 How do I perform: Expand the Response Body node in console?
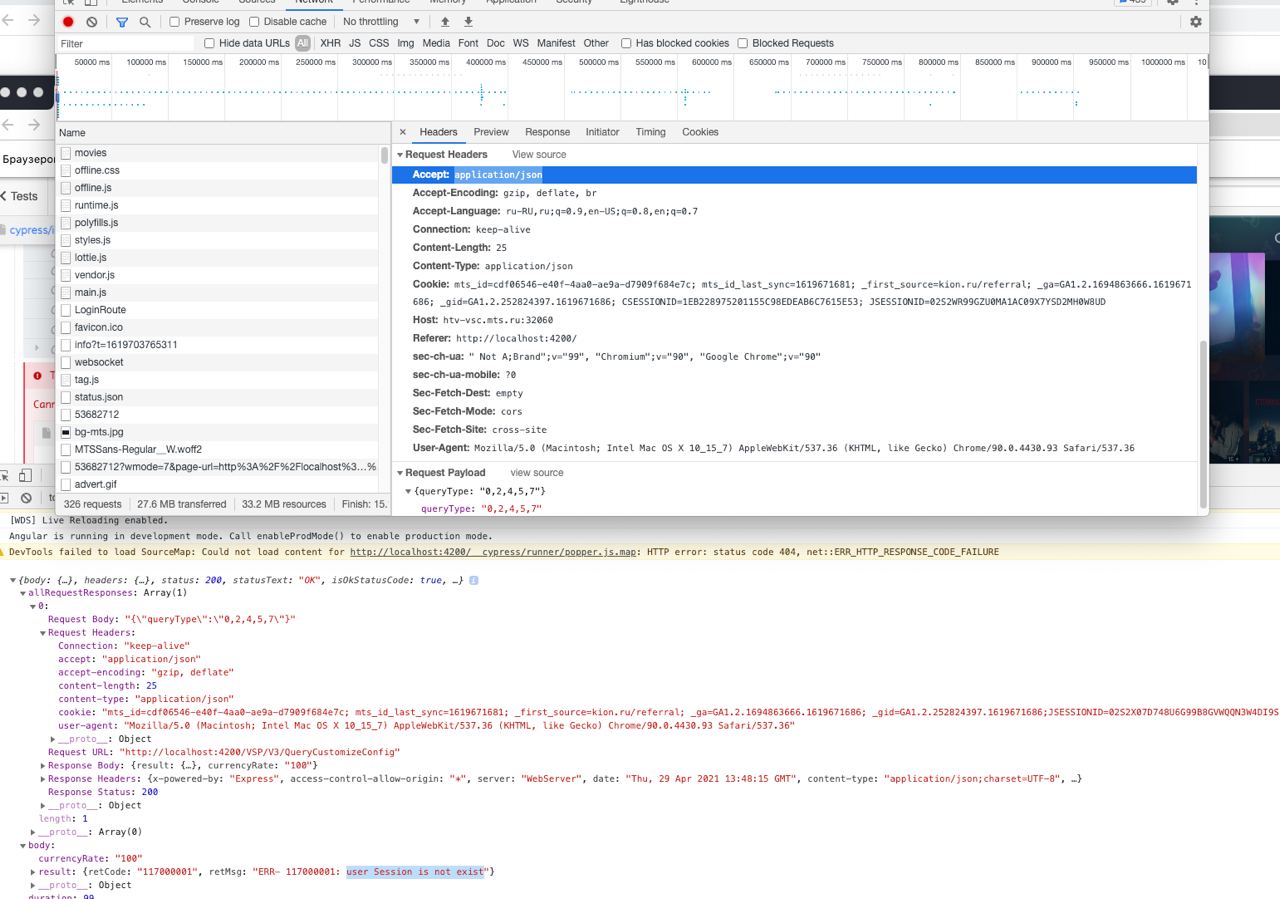click(x=43, y=766)
